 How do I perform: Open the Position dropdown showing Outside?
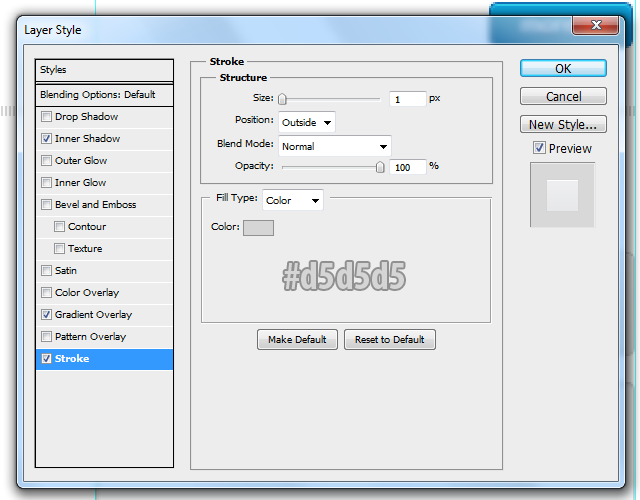click(307, 122)
